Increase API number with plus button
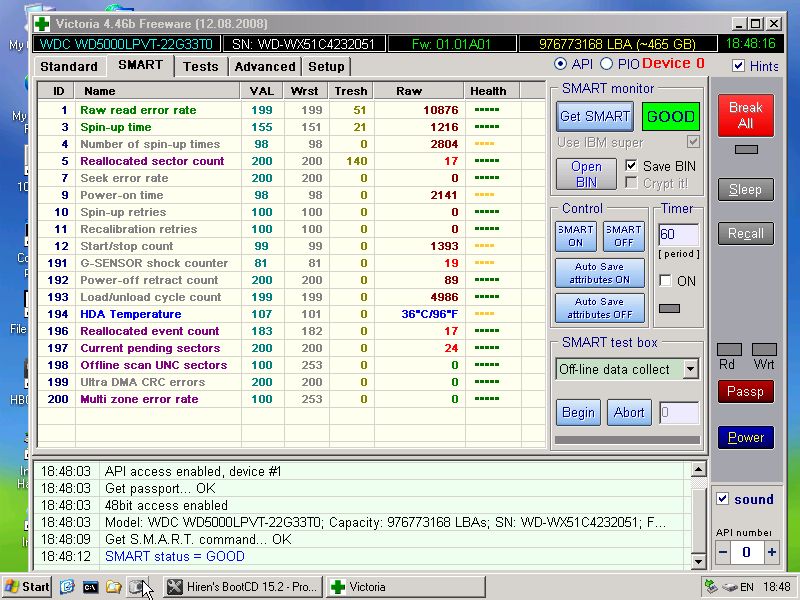 tap(771, 552)
